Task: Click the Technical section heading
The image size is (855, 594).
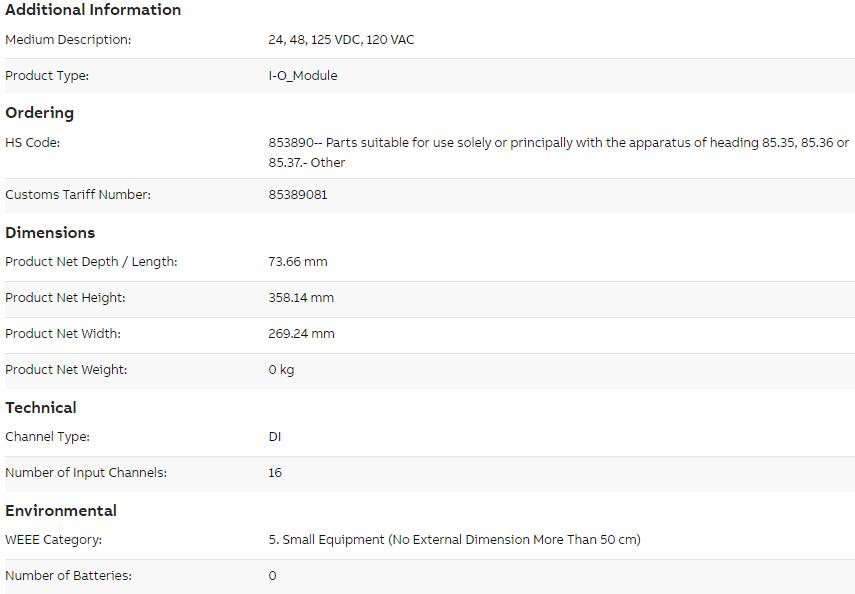Action: click(x=41, y=408)
